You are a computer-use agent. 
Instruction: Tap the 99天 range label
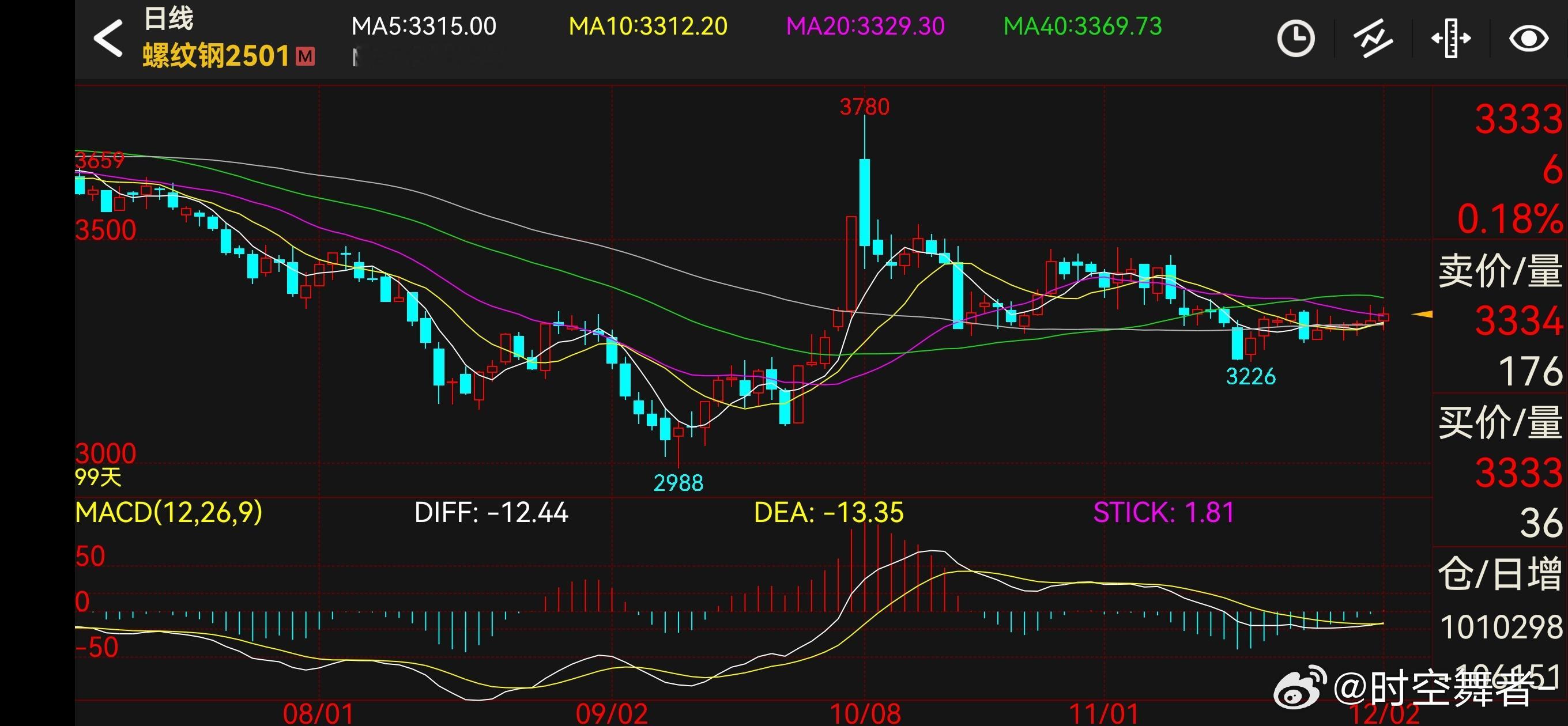[98, 477]
